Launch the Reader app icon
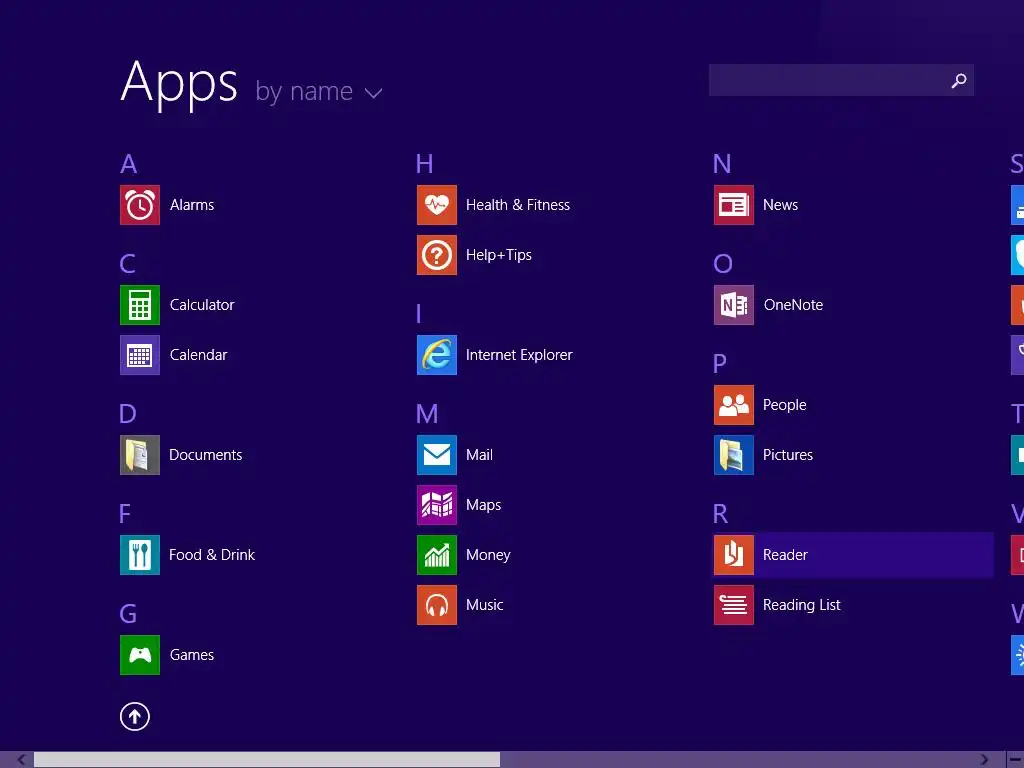1024x768 pixels. [x=734, y=555]
